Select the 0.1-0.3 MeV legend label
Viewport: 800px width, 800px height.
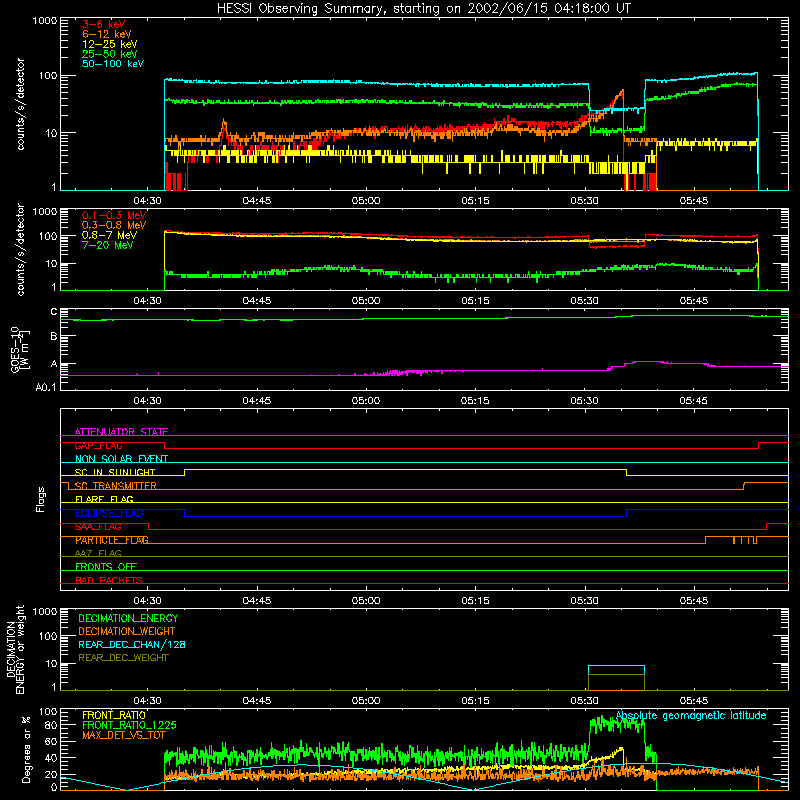click(114, 215)
